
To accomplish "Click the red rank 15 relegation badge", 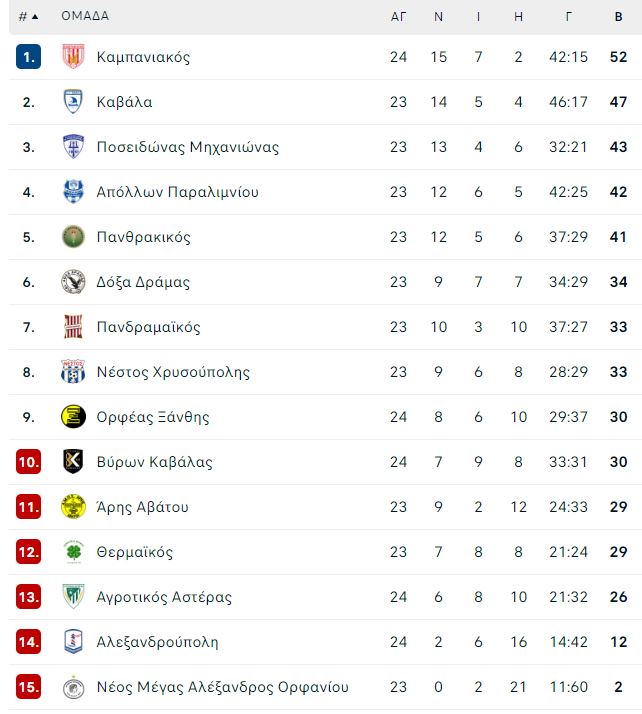I will point(28,687).
